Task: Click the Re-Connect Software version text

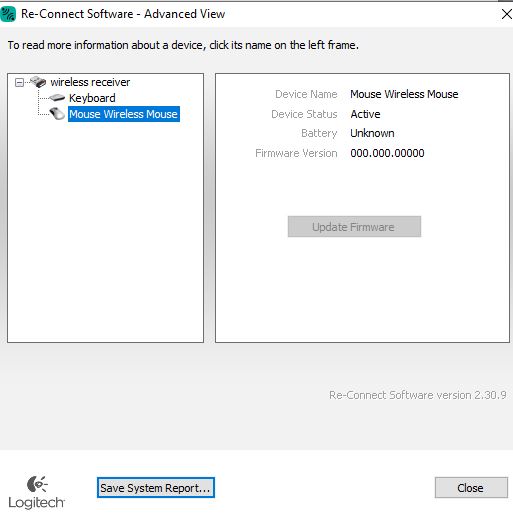Action: tap(418, 395)
